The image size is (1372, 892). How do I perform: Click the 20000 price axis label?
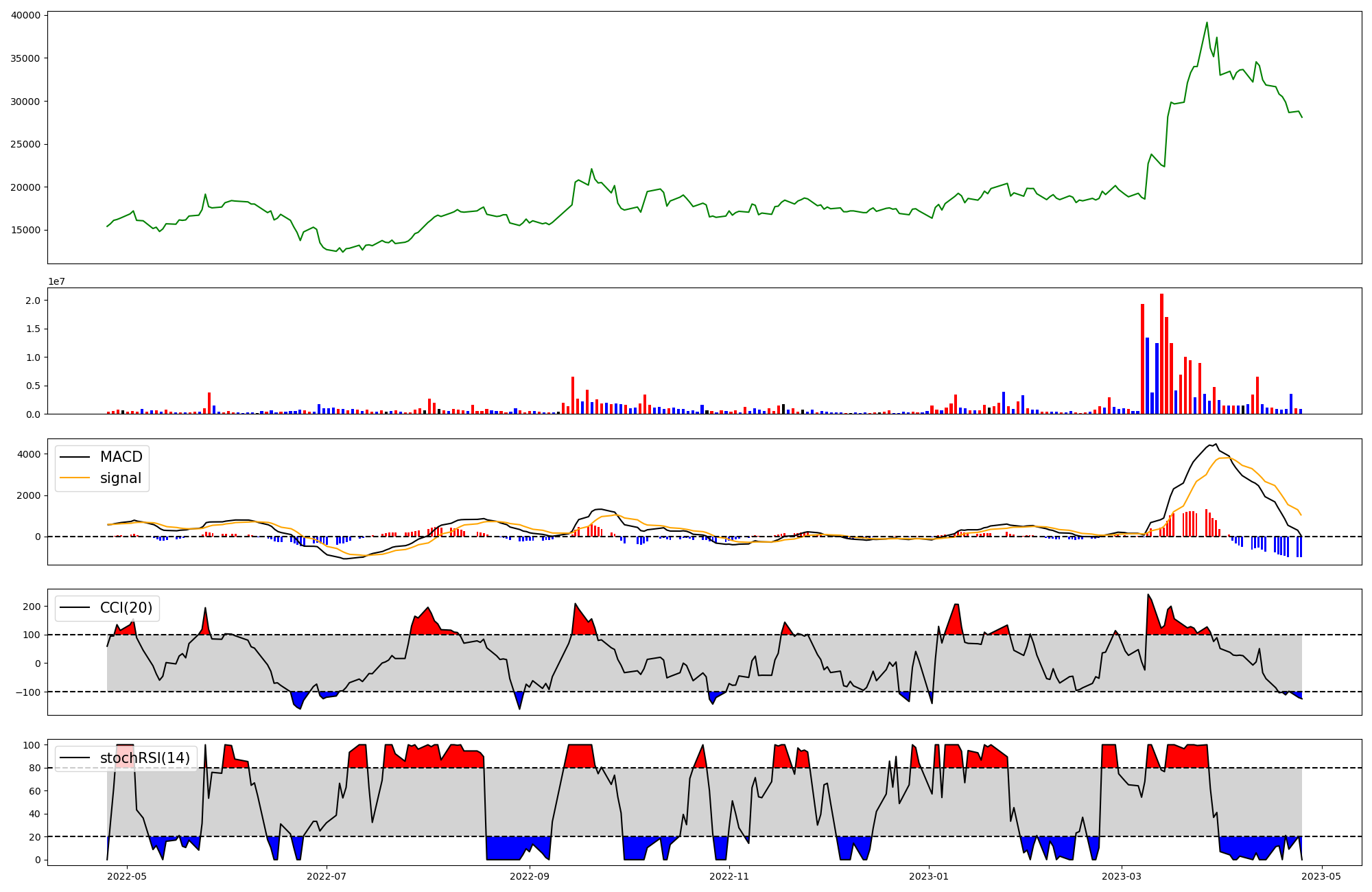pos(25,187)
